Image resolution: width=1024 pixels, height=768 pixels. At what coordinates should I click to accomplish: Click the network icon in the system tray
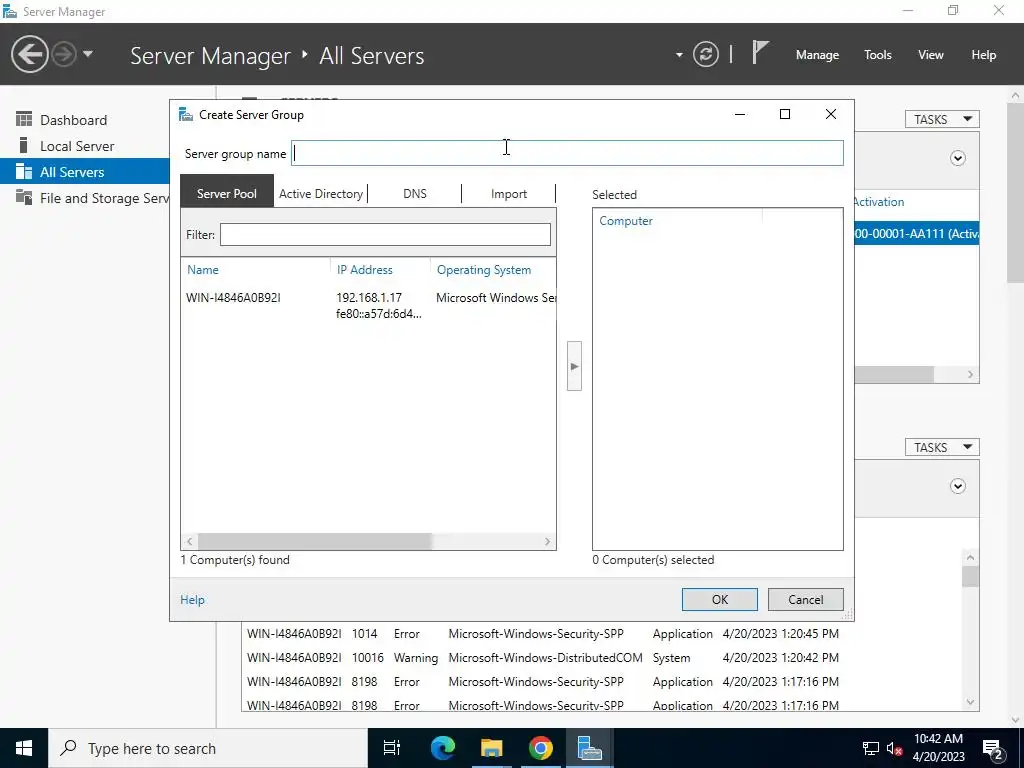(x=871, y=748)
